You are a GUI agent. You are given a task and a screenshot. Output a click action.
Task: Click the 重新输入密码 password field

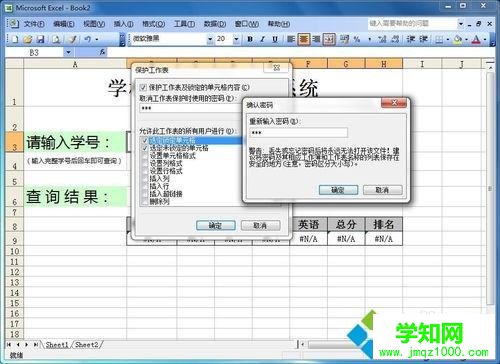tap(298, 133)
